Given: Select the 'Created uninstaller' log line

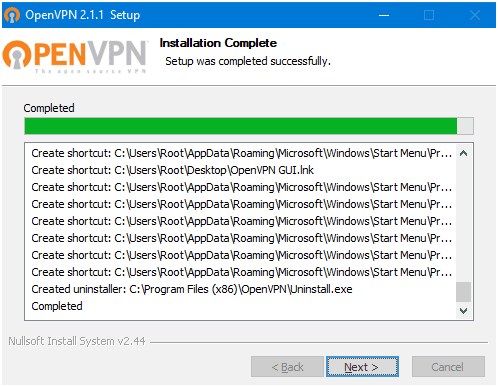Looking at the screenshot, I should click(192, 289).
